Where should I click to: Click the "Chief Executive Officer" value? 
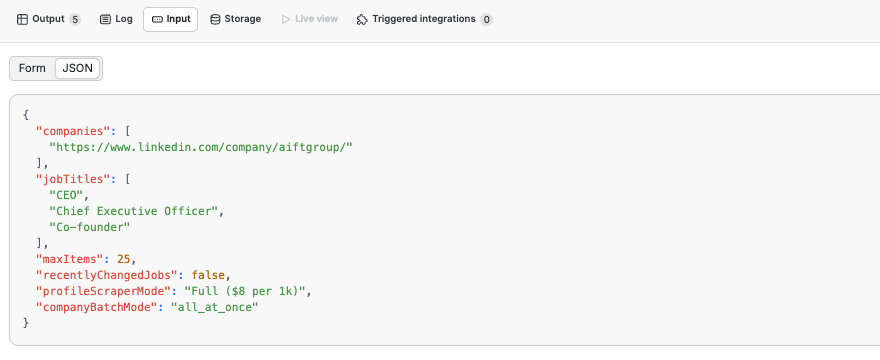(x=134, y=211)
